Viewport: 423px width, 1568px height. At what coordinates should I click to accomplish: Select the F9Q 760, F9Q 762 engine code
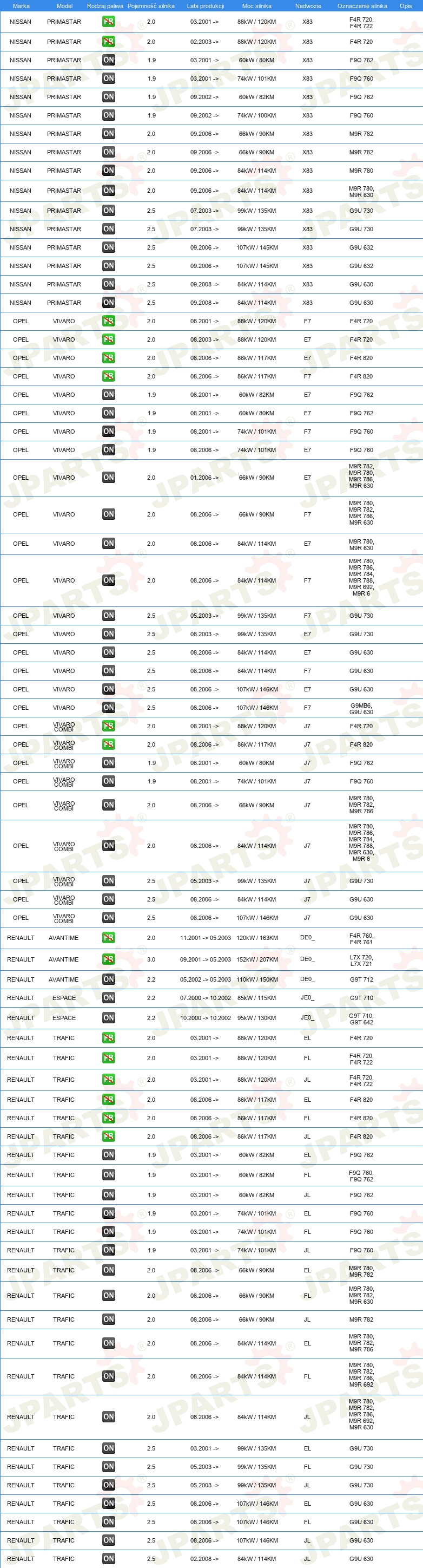[x=361, y=1175]
